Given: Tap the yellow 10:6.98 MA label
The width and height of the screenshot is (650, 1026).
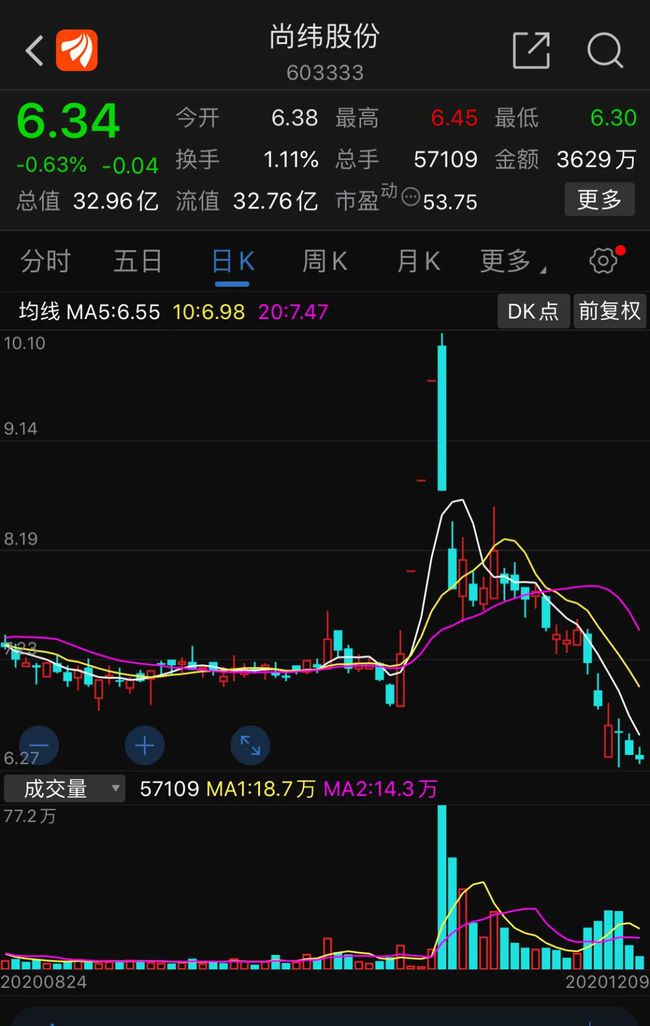Looking at the screenshot, I should [x=209, y=311].
